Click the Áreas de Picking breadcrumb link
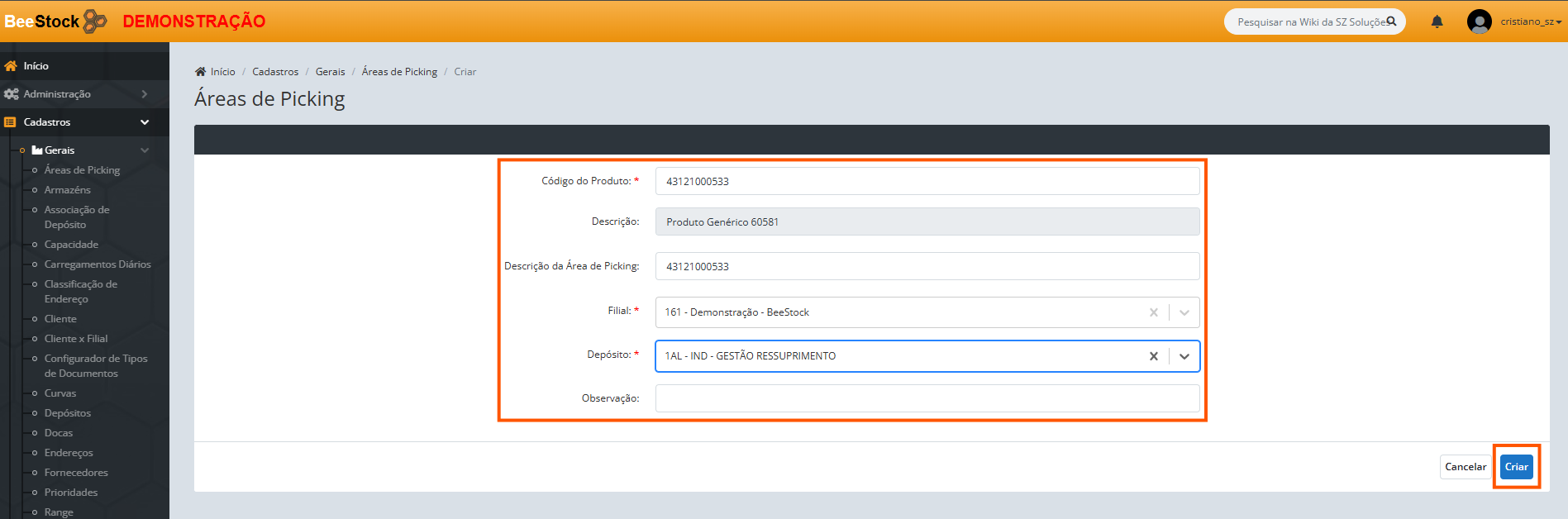Viewport: 1568px width, 519px height. [399, 72]
